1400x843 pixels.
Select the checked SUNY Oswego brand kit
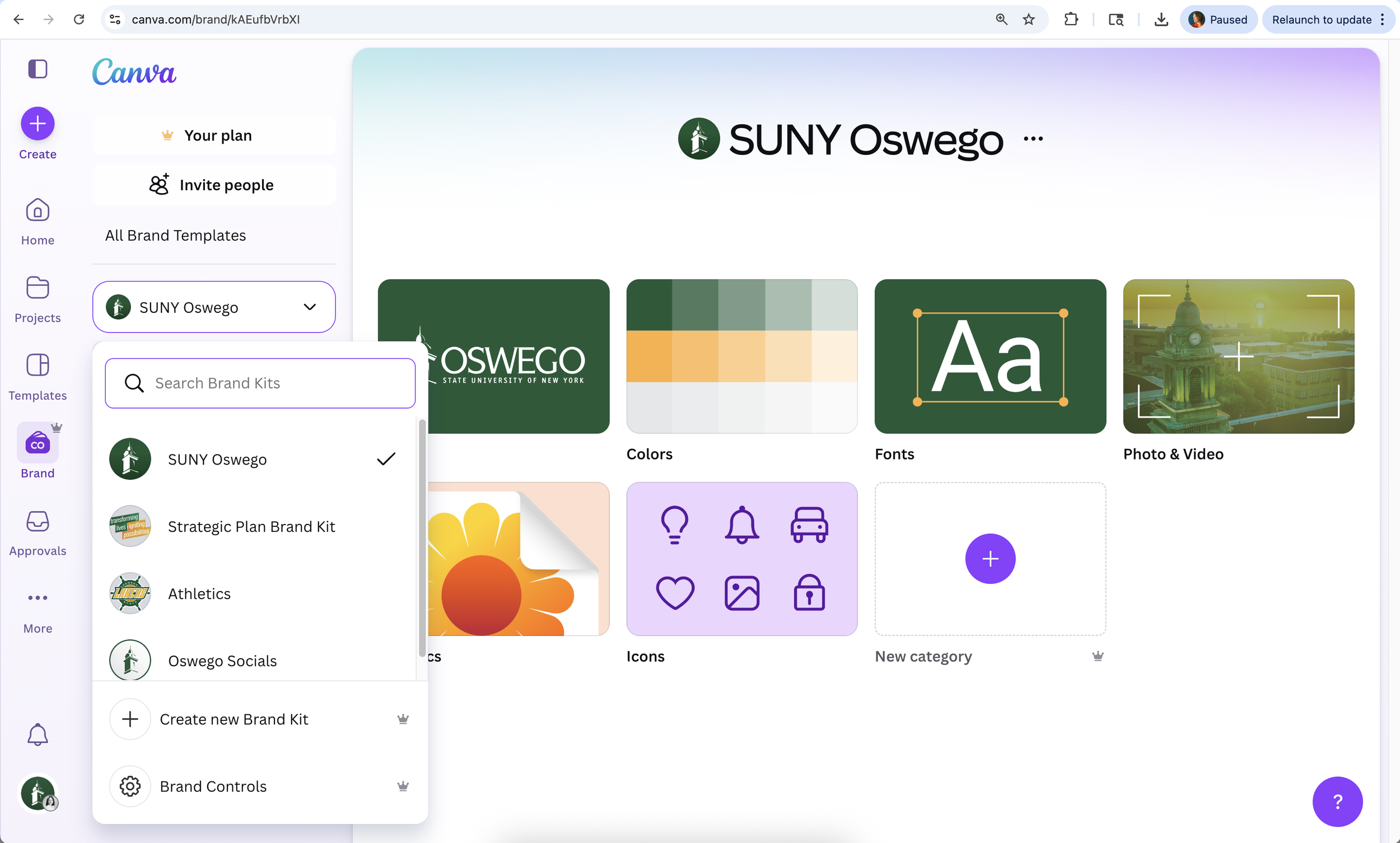point(217,459)
